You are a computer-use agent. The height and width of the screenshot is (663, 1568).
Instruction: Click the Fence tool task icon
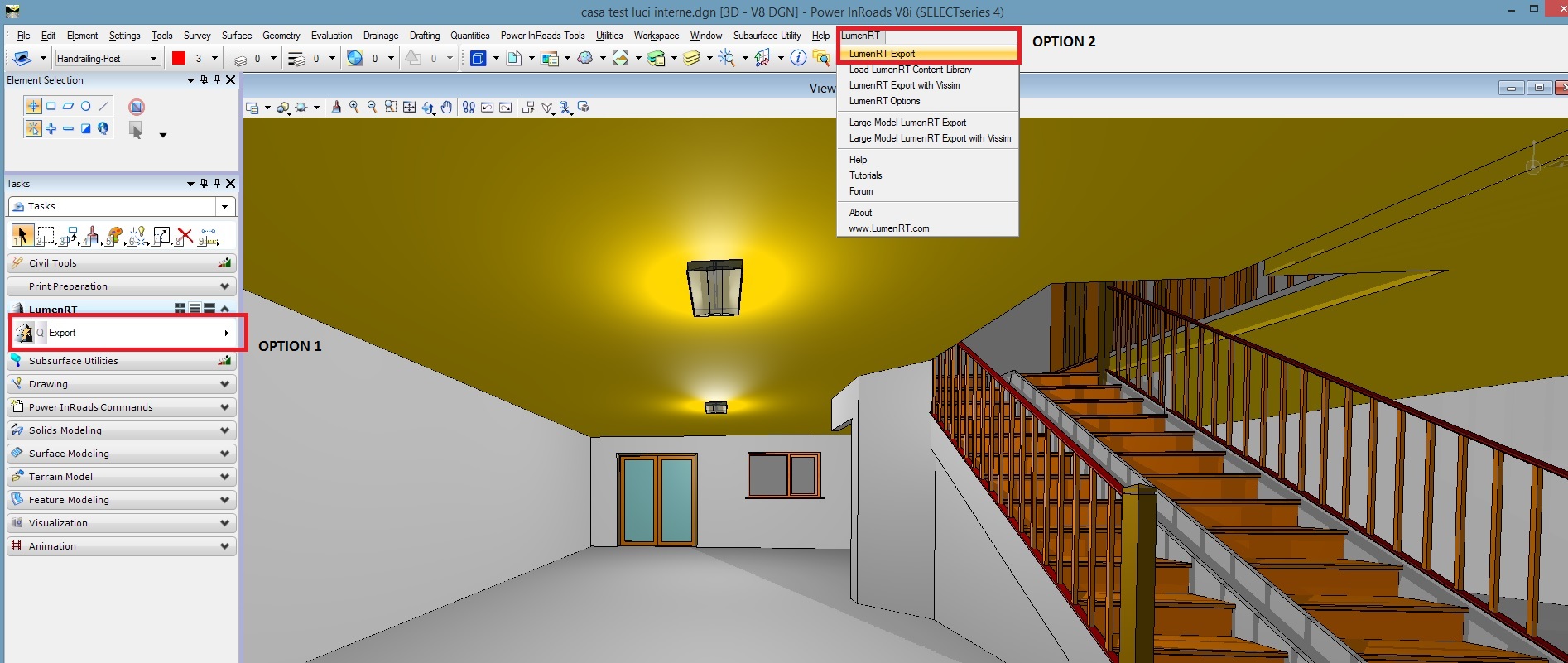(46, 236)
